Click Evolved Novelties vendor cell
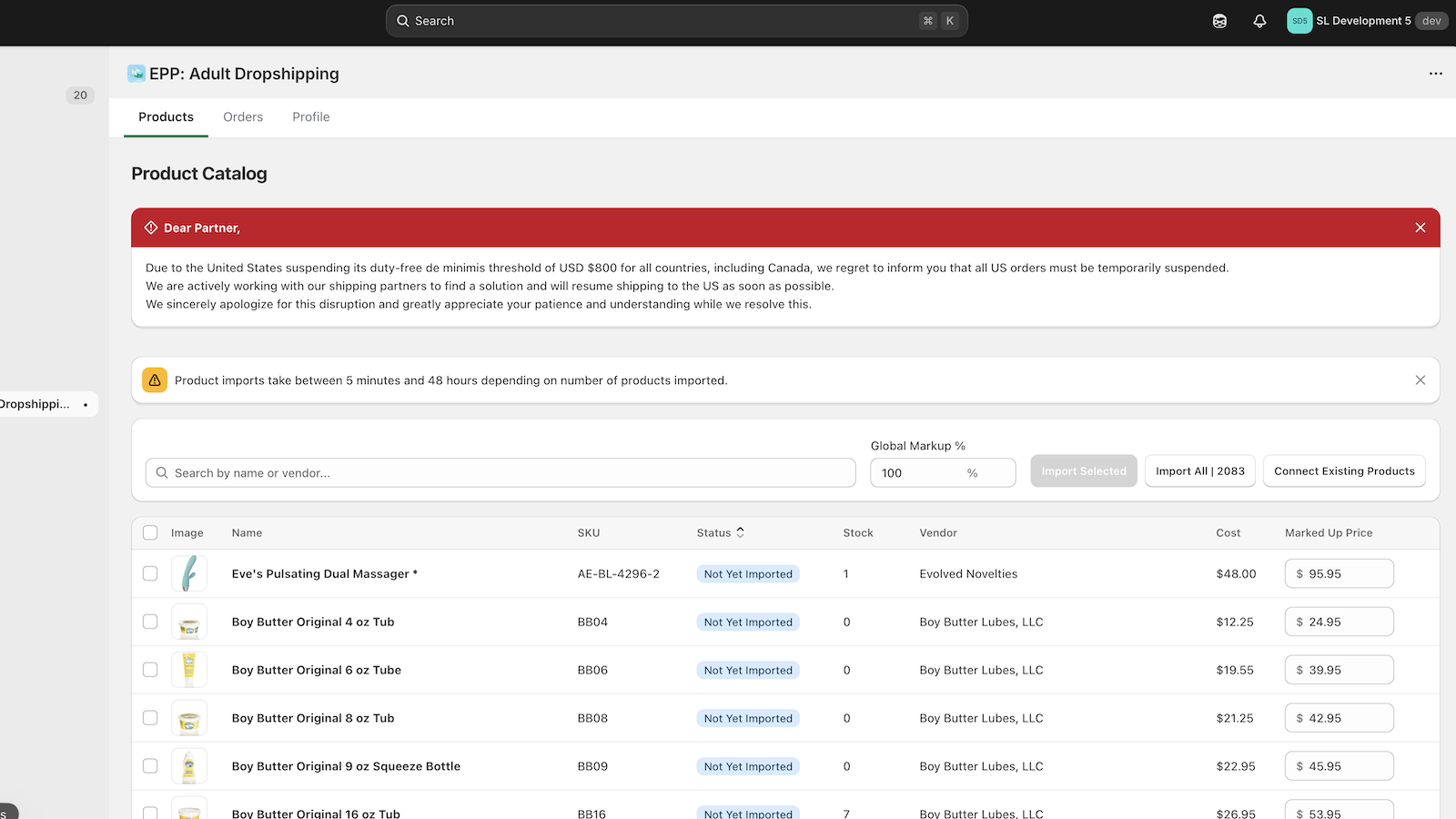The width and height of the screenshot is (1456, 819). coord(968,574)
